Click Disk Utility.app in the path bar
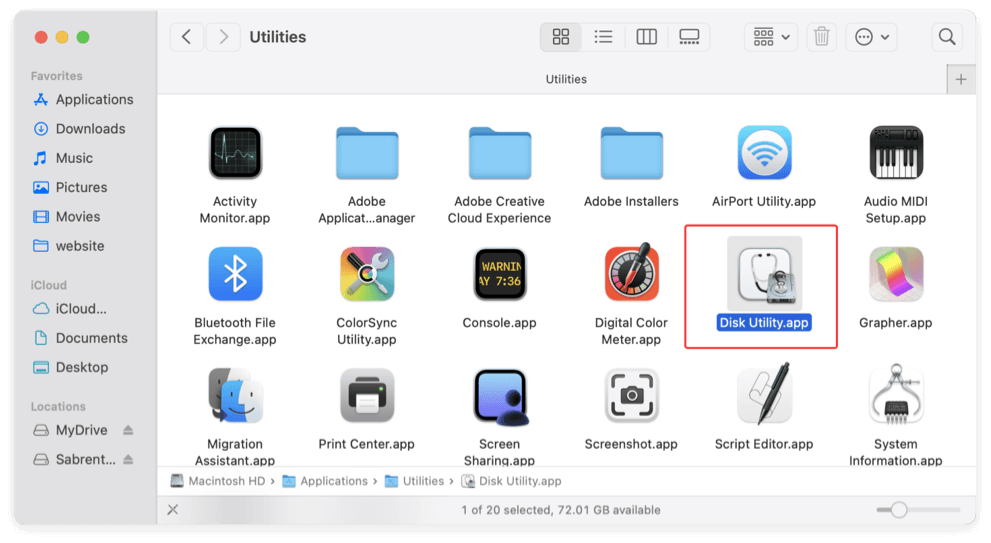This screenshot has width=991, height=543. 511,481
